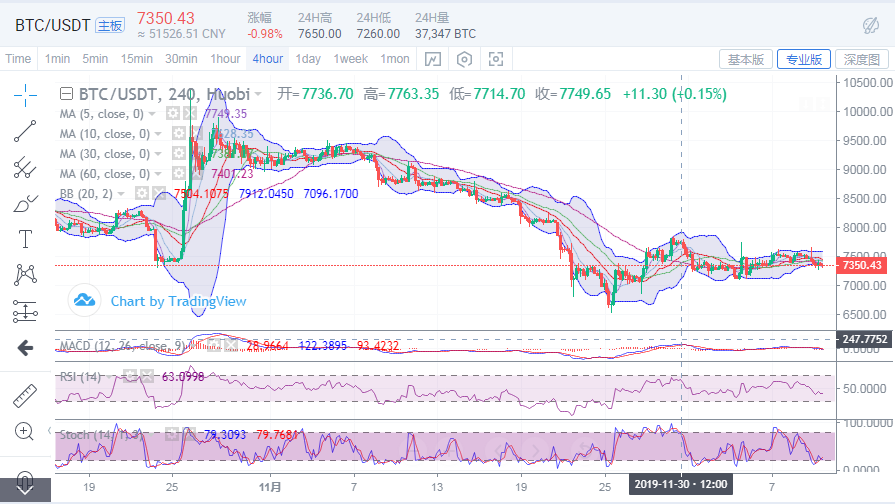Click the -0.98% change value

(x=265, y=34)
